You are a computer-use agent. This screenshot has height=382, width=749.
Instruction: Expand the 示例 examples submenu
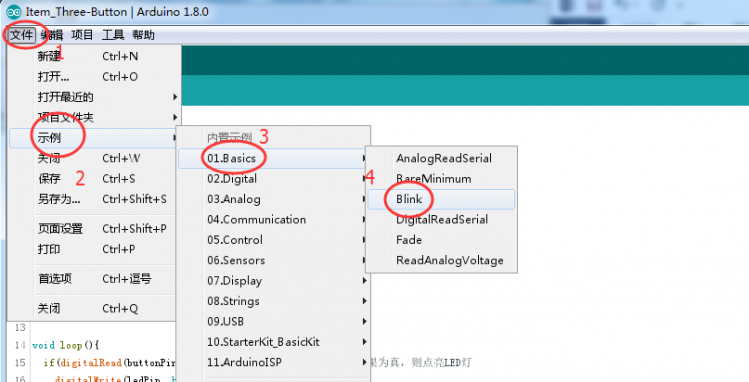94,138
